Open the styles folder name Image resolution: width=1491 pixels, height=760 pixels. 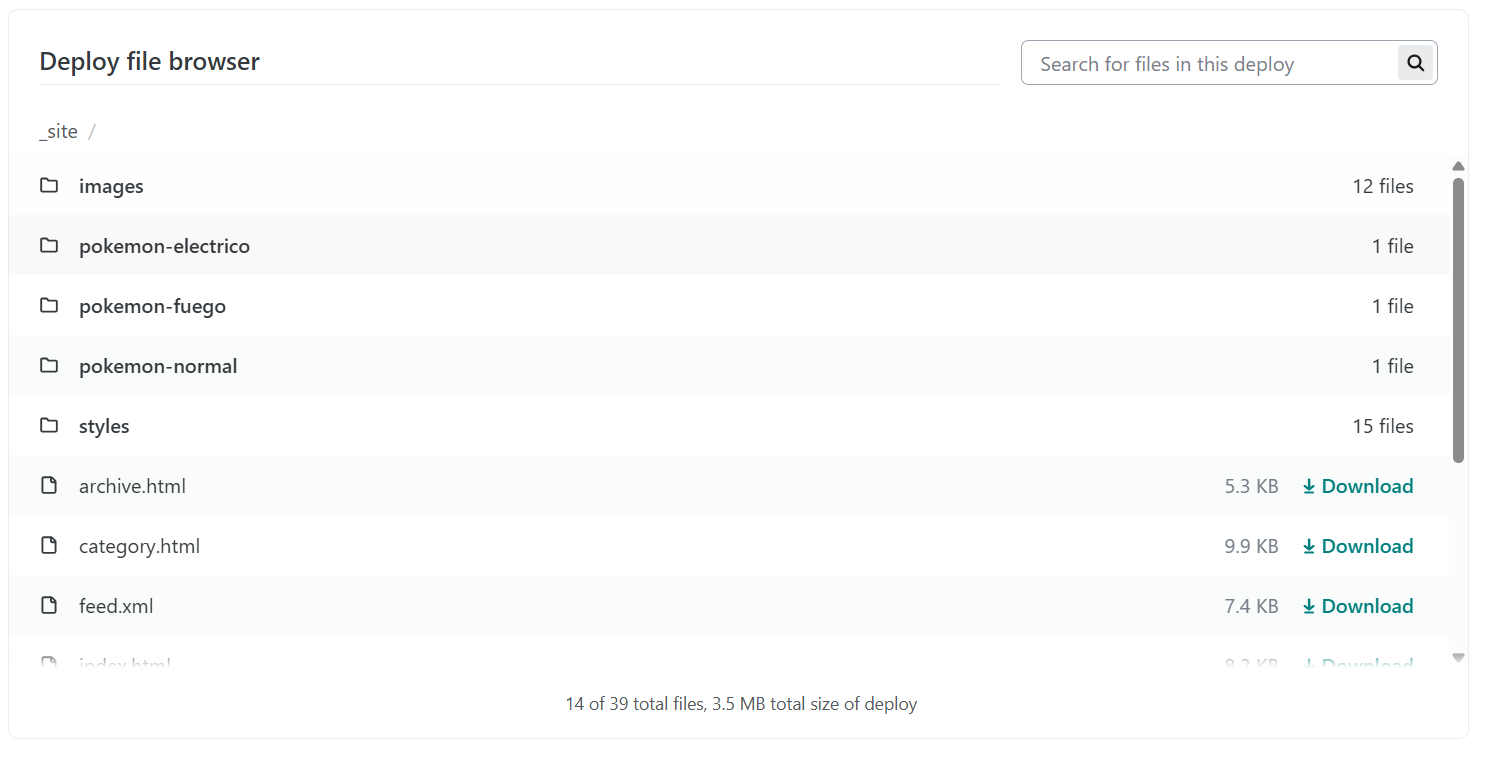pos(104,427)
